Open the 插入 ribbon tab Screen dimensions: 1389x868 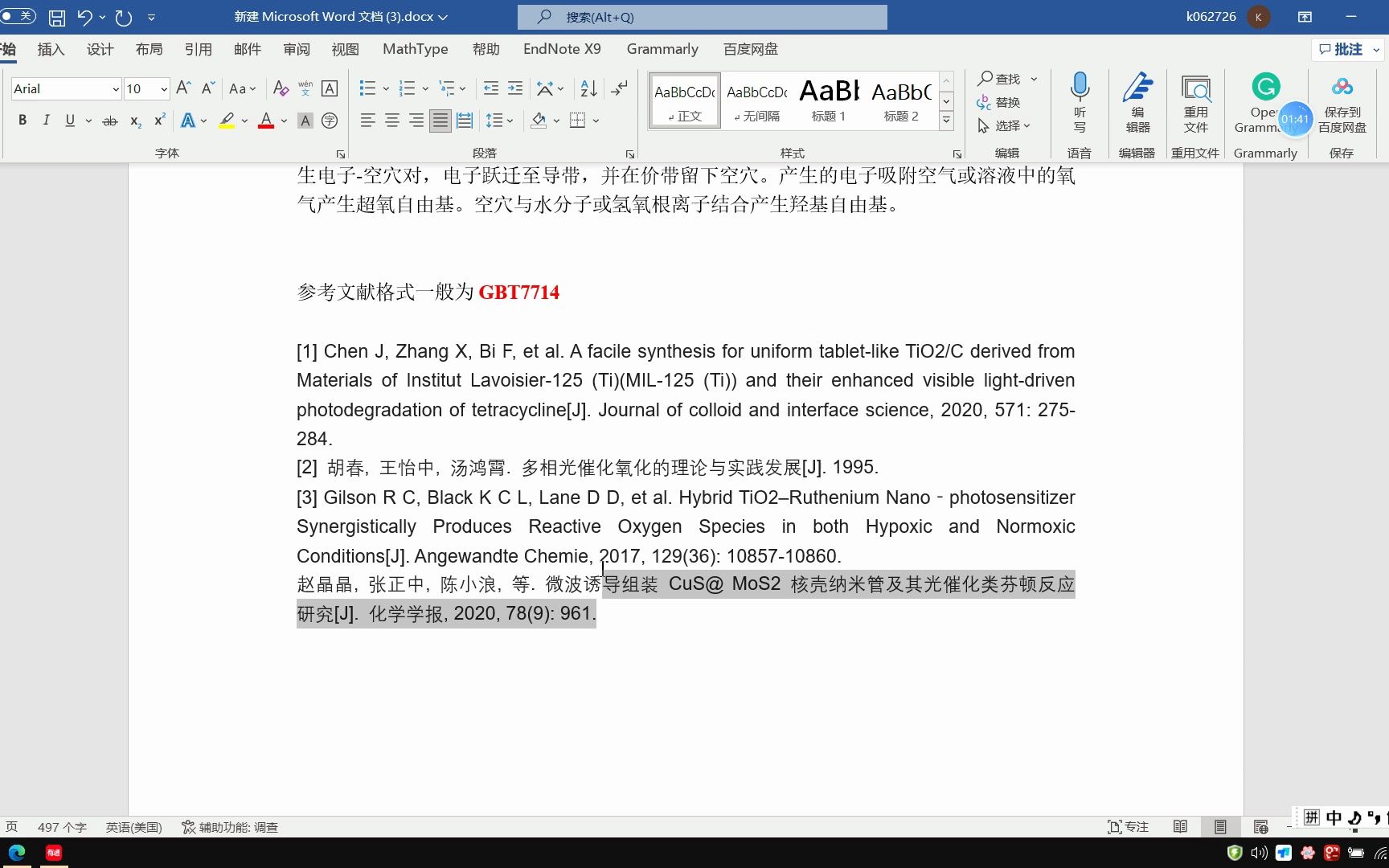coord(51,49)
